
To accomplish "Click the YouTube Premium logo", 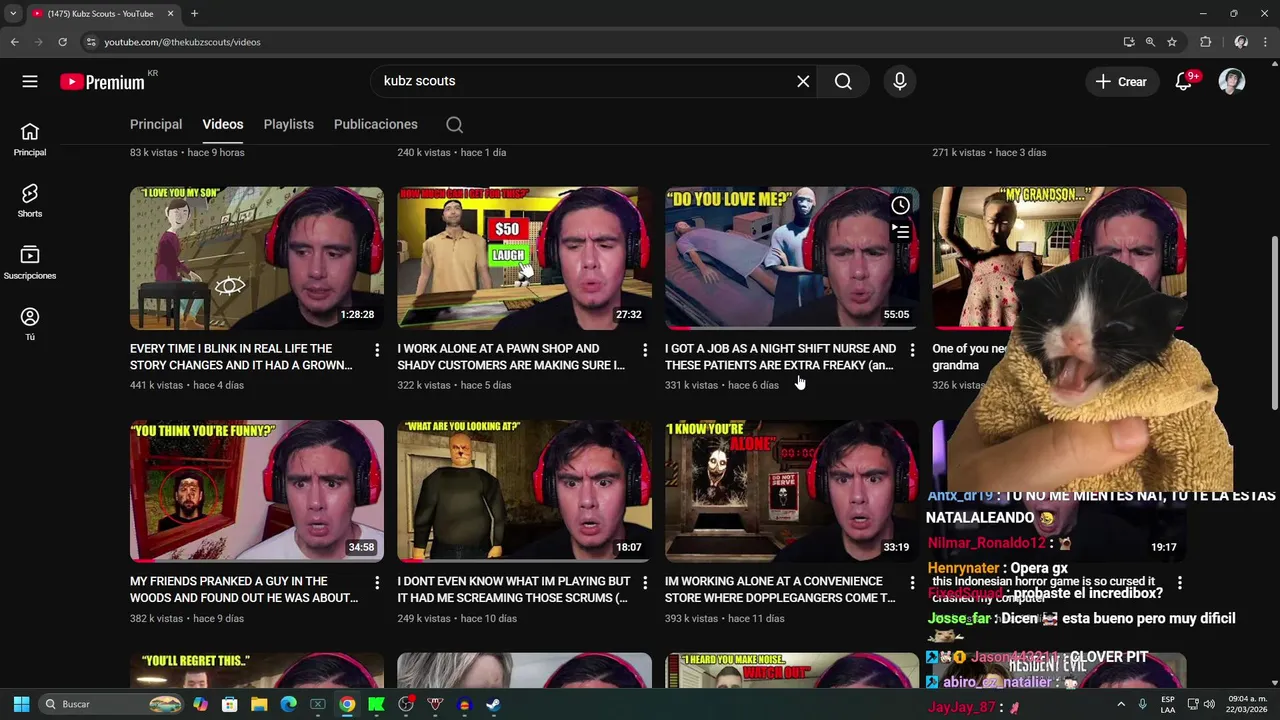I will [103, 82].
